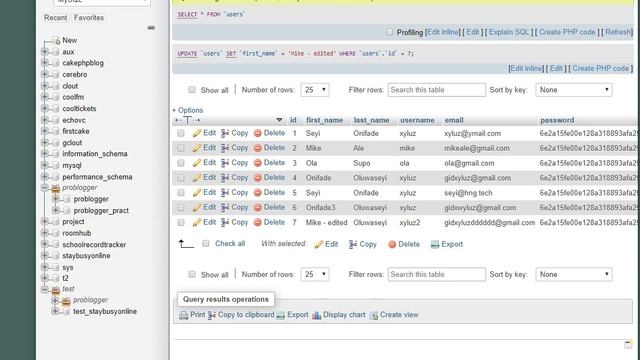Click the upper Filter rows search field
640x360 pixels.
pos(437,90)
